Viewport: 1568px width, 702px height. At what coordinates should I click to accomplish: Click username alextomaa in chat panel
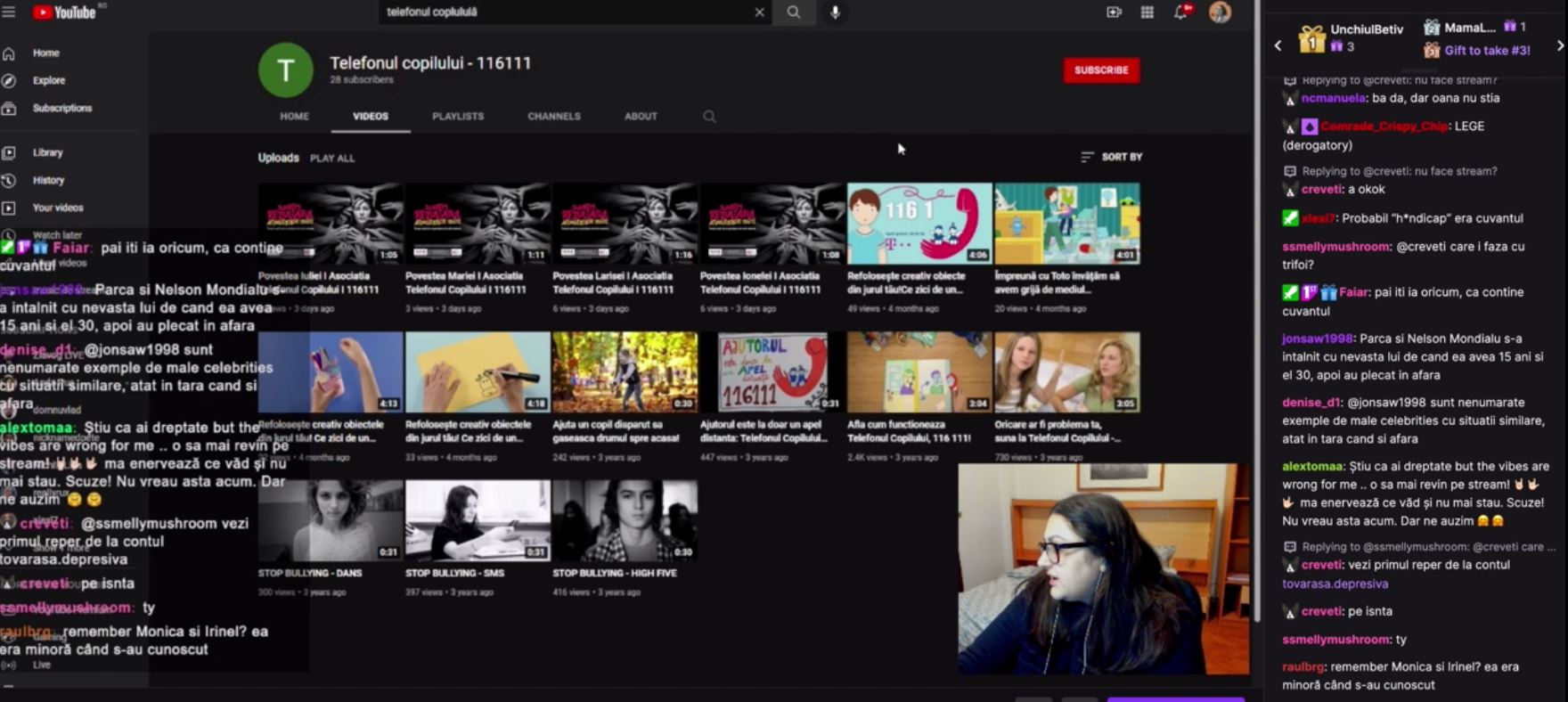coord(1312,466)
